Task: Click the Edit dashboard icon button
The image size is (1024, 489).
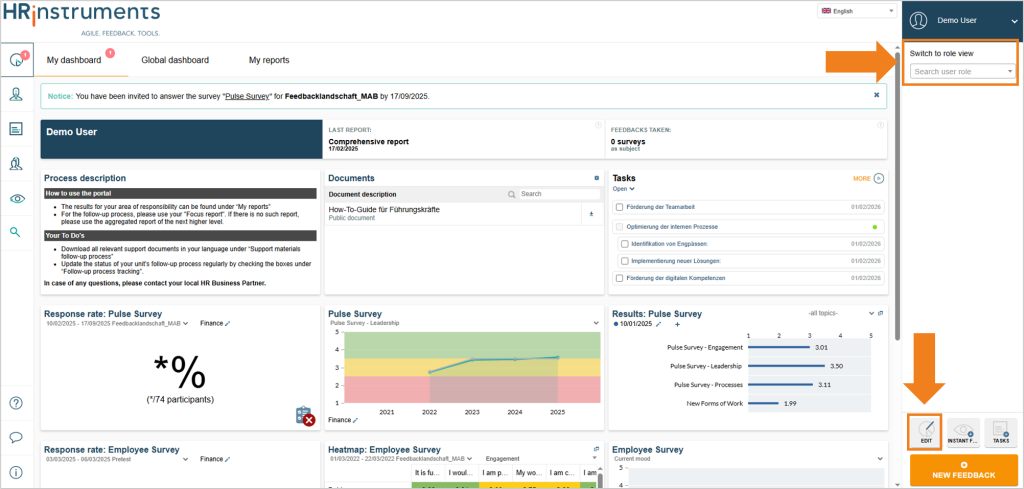Action: (x=925, y=432)
